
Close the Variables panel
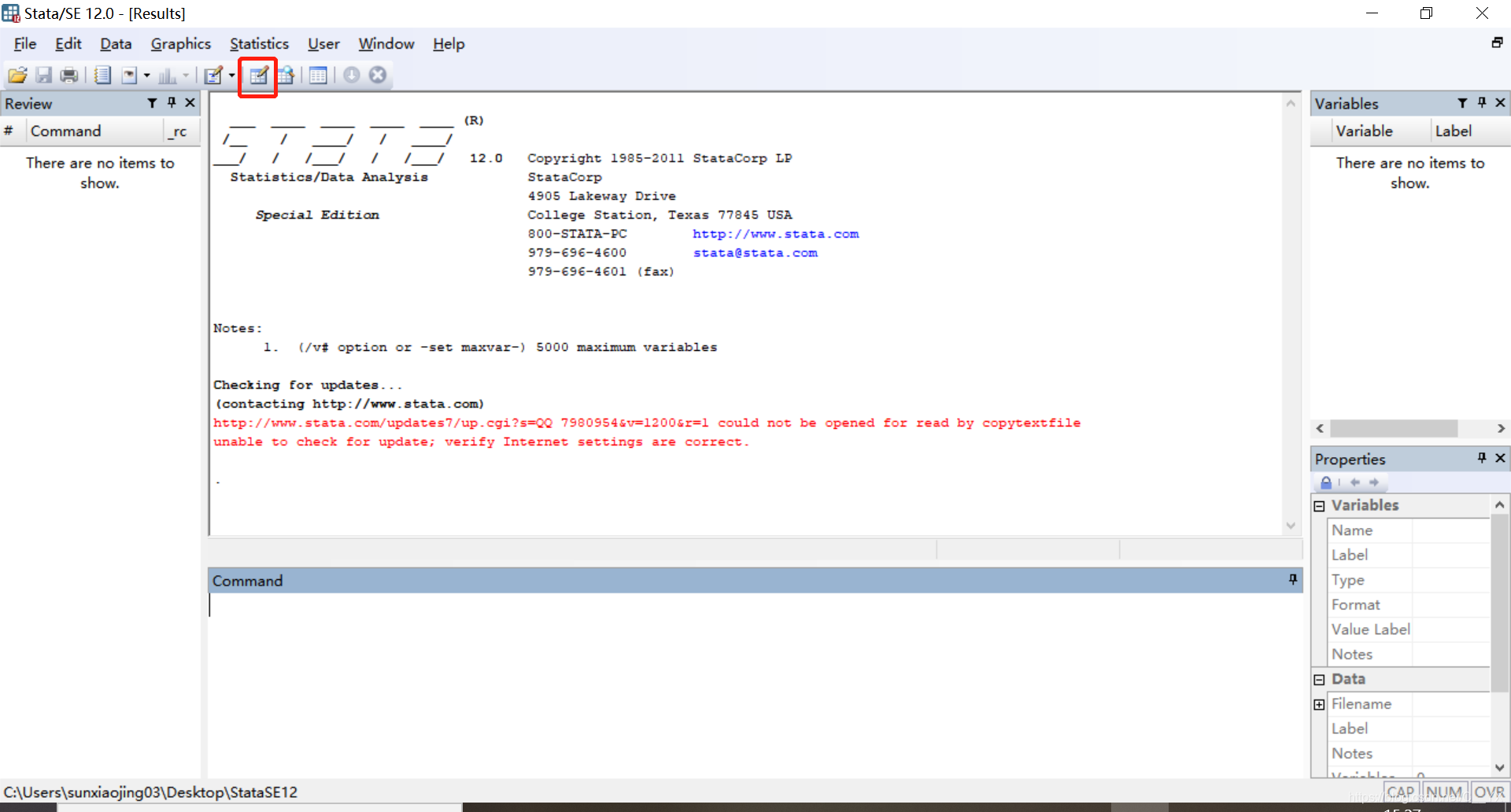1500,103
